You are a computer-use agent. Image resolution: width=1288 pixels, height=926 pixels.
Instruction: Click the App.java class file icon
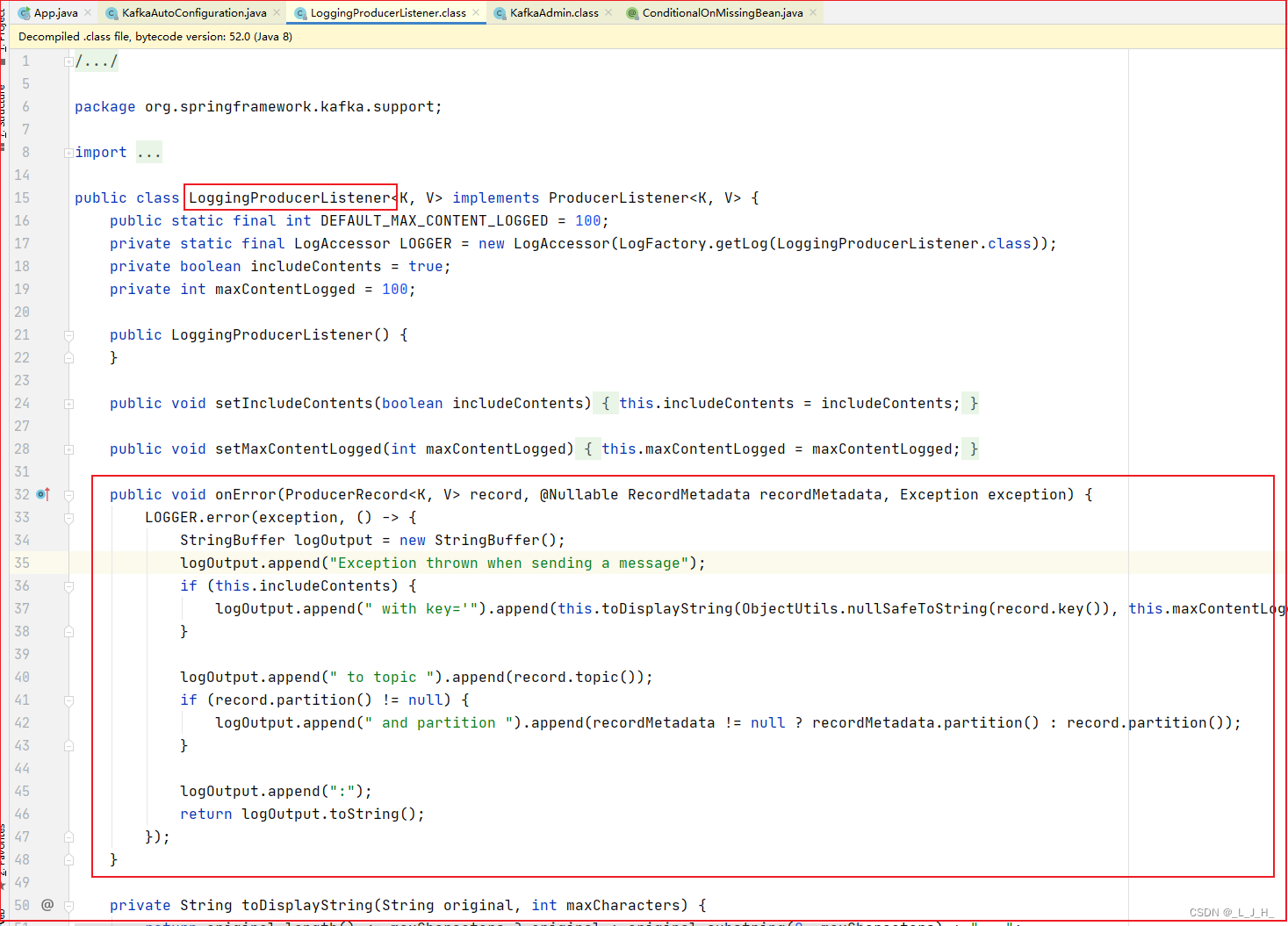tap(24, 12)
